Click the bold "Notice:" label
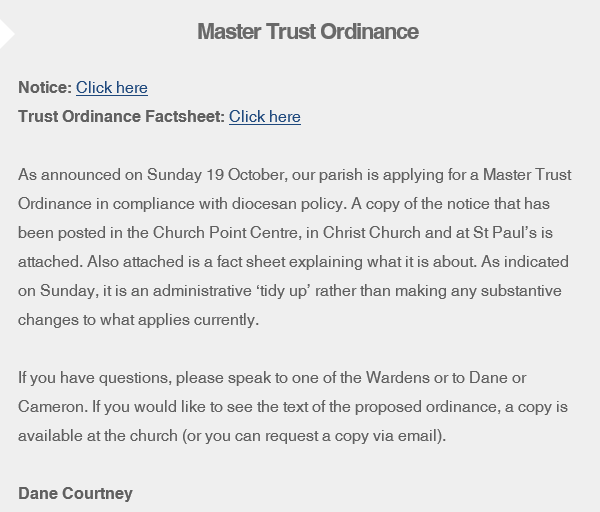 45,88
